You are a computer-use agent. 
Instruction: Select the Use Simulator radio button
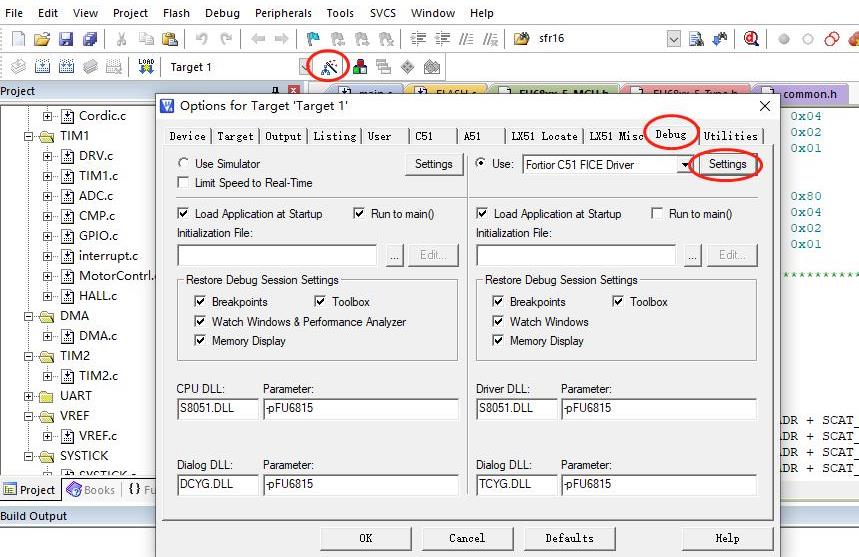tap(183, 164)
